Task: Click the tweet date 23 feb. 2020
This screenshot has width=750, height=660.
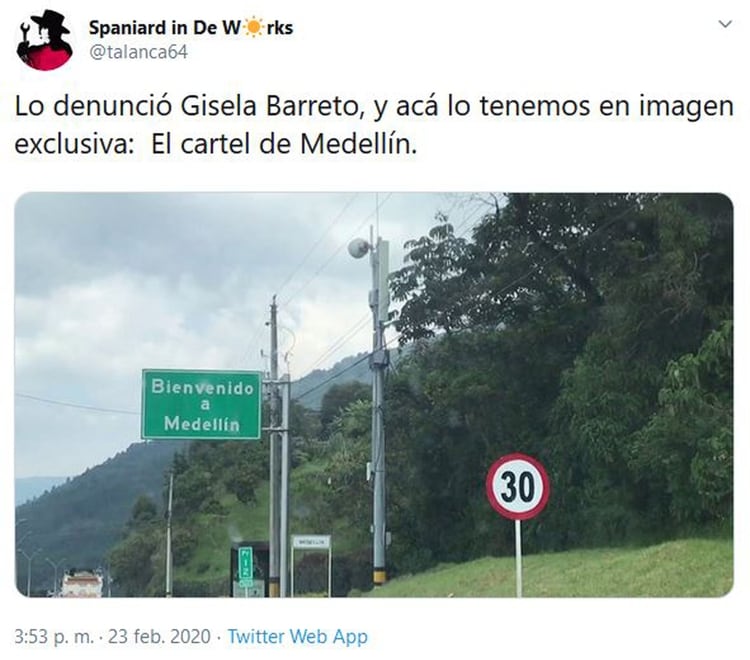Action: pyautogui.click(x=159, y=637)
